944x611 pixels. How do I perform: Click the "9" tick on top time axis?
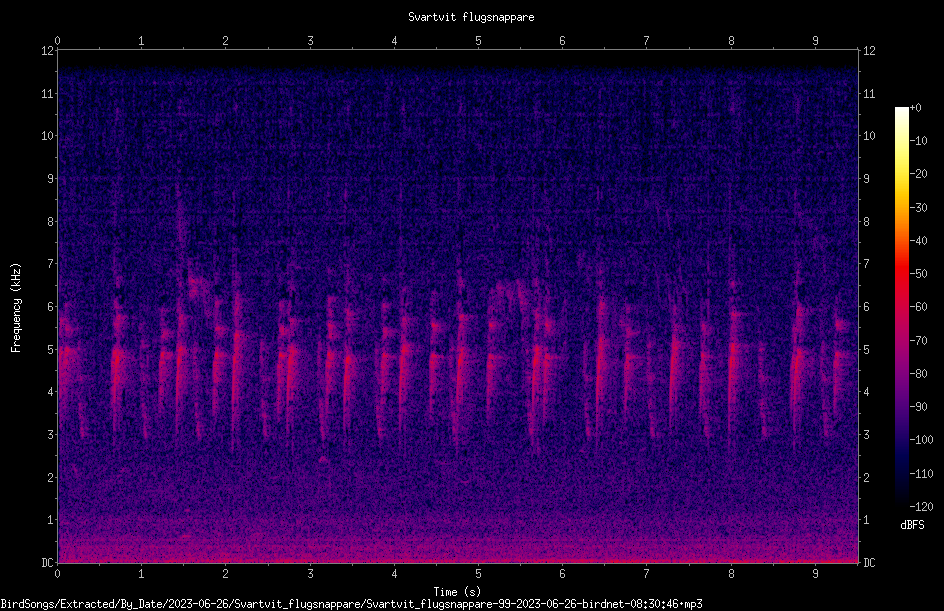point(815,41)
